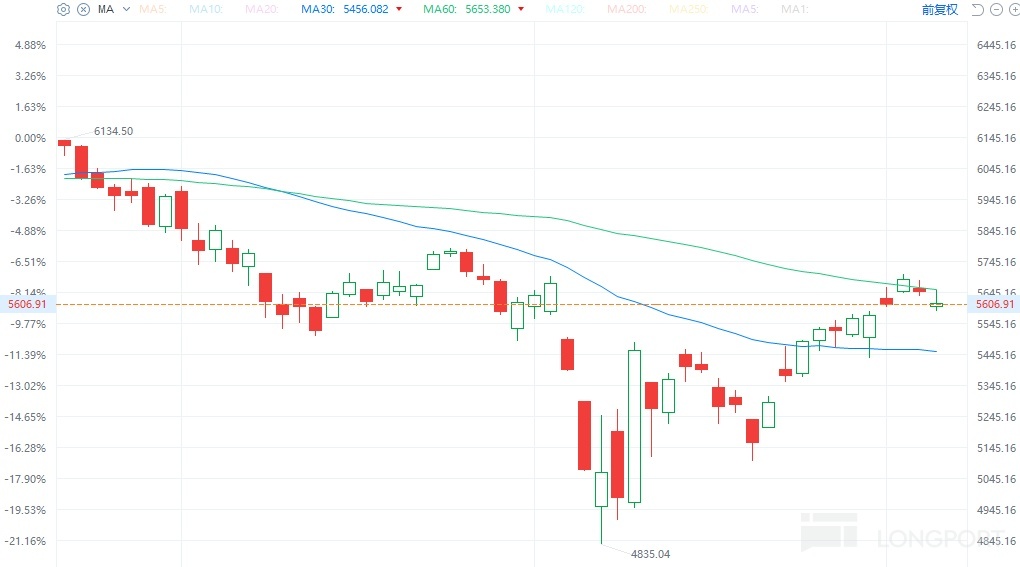Click the LONGPORT watermark logo
Screen dimensions: 1020x567
point(903,534)
